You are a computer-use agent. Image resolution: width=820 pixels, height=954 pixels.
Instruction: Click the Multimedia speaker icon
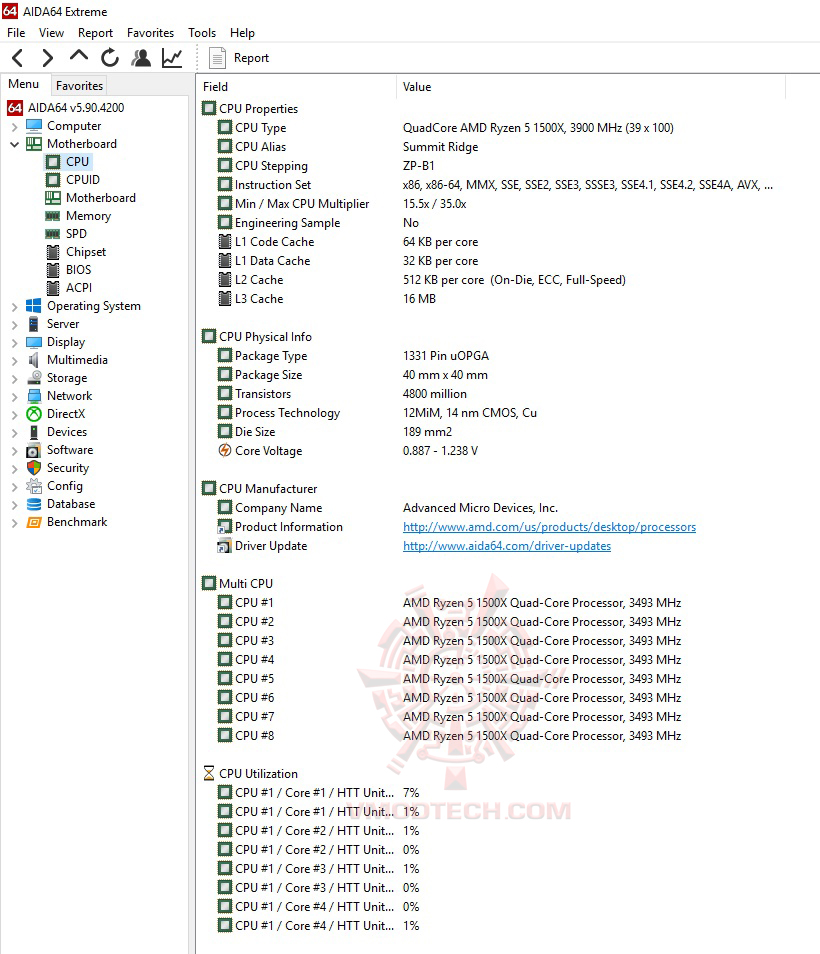(x=34, y=360)
